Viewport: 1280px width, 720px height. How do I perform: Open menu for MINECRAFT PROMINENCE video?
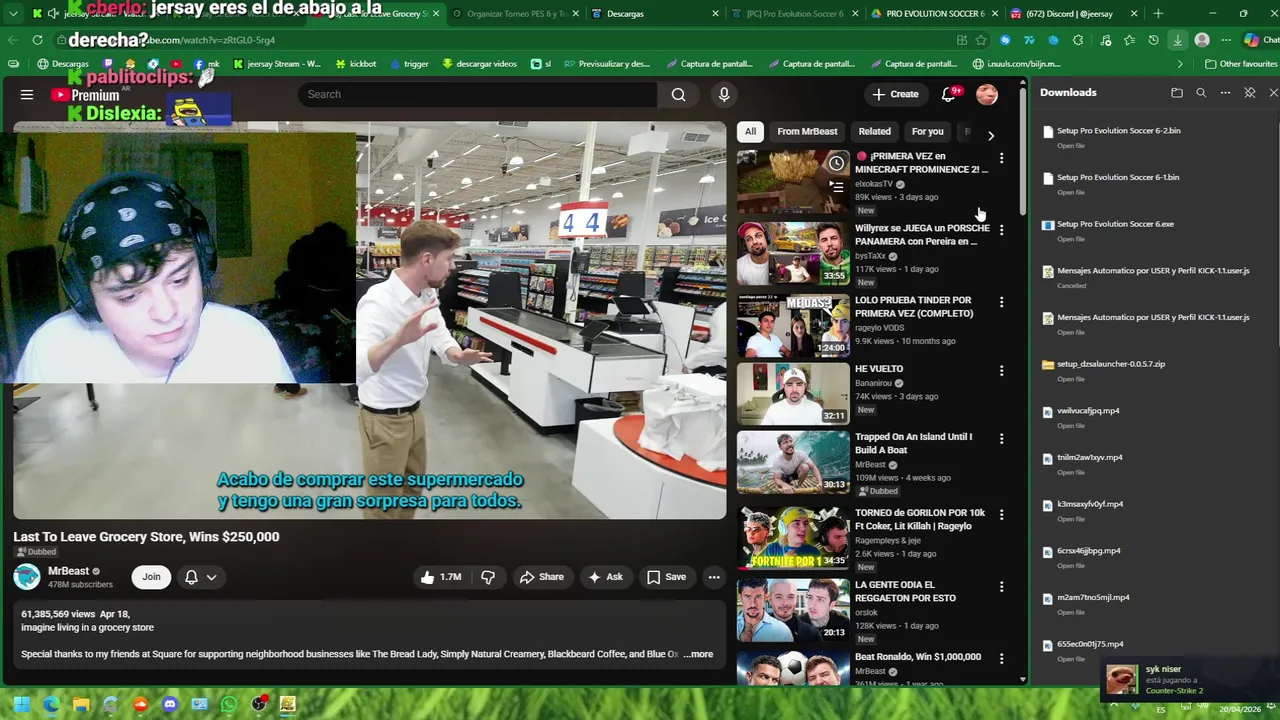click(1001, 158)
